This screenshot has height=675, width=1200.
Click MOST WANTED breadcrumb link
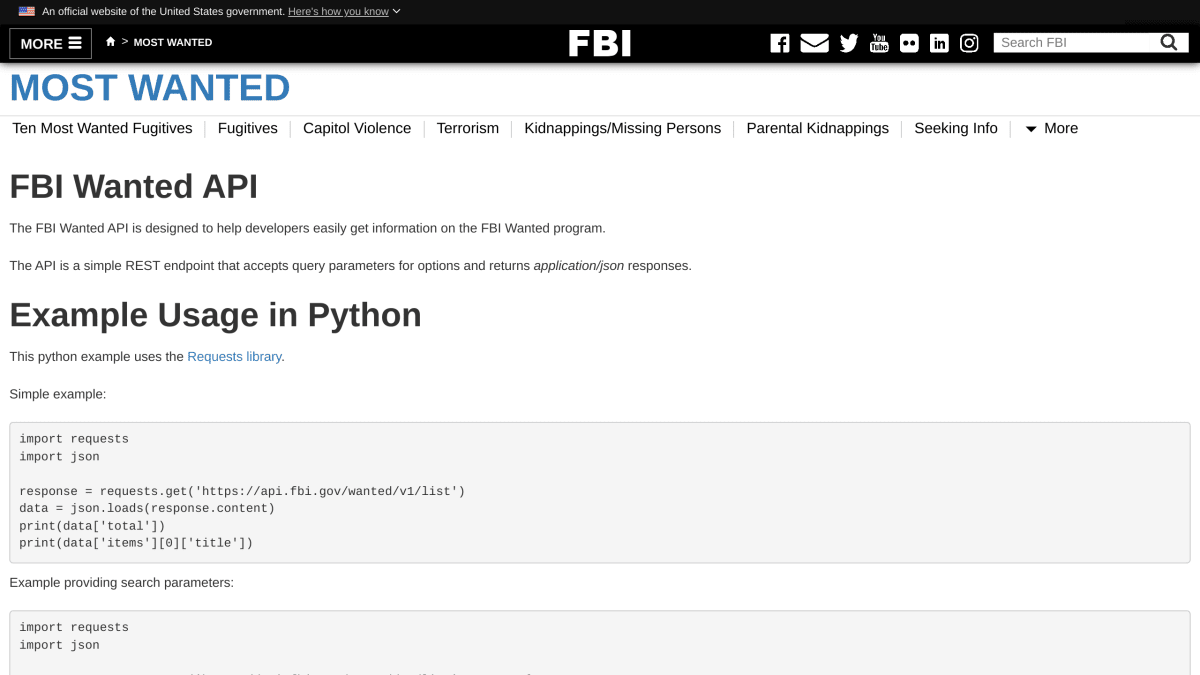pyautogui.click(x=173, y=42)
